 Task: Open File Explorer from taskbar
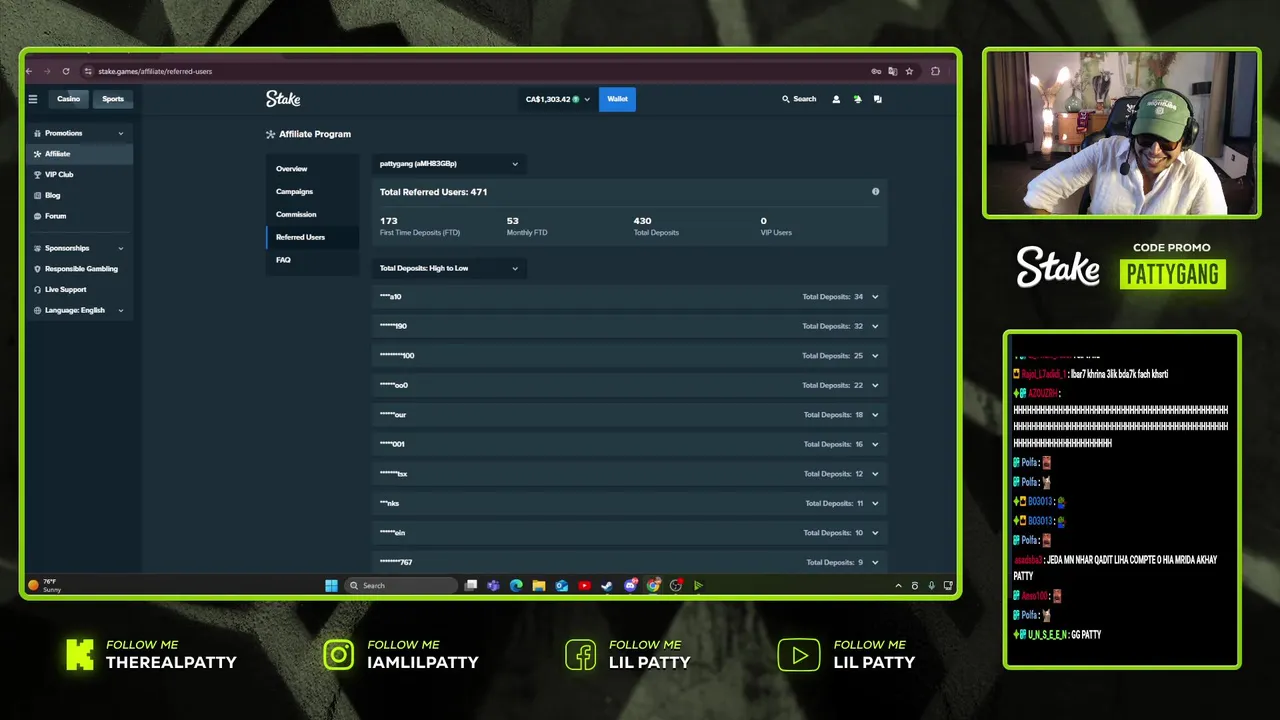tap(539, 585)
